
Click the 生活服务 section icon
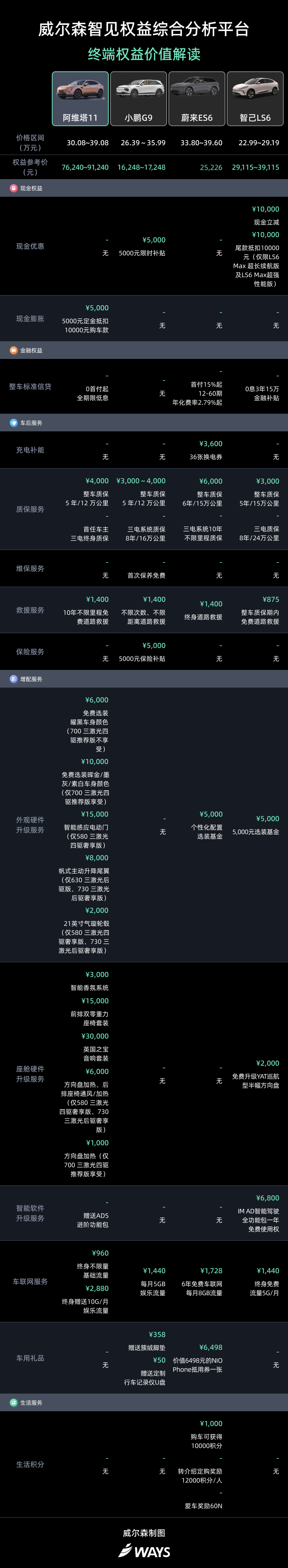tap(13, 1403)
